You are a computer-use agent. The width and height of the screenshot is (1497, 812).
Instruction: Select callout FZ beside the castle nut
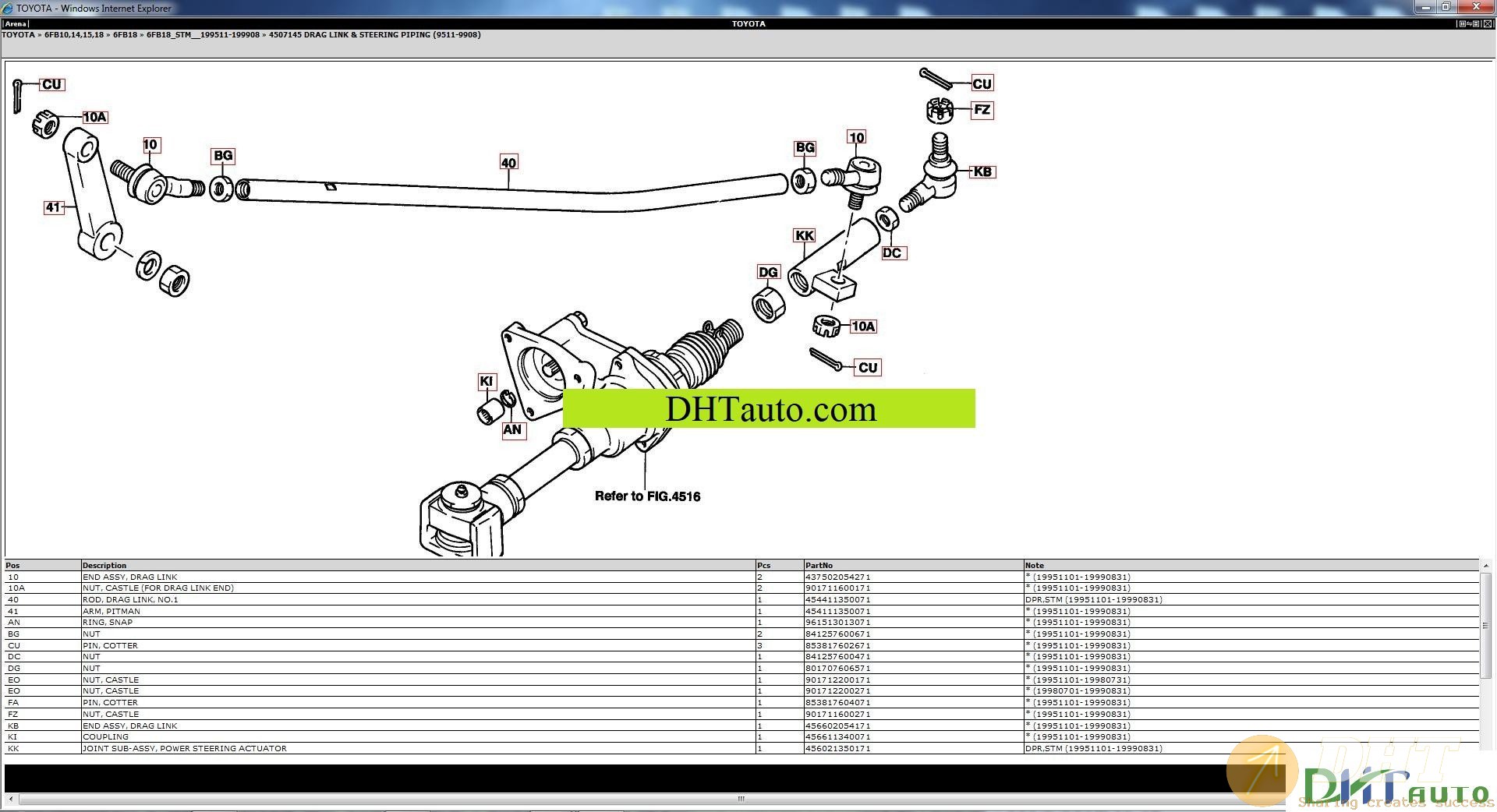[982, 110]
